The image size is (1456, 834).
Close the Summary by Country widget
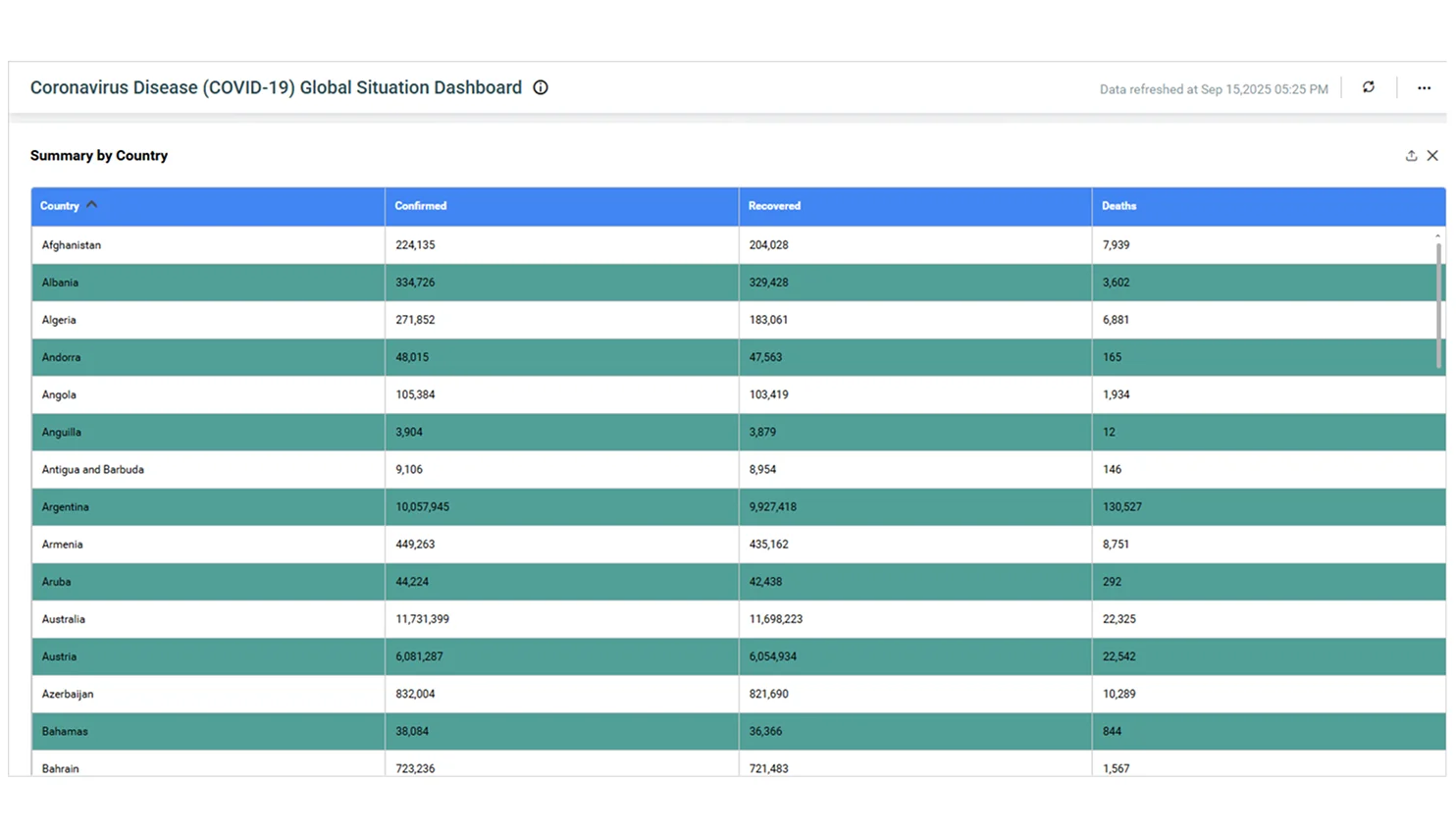coord(1432,155)
